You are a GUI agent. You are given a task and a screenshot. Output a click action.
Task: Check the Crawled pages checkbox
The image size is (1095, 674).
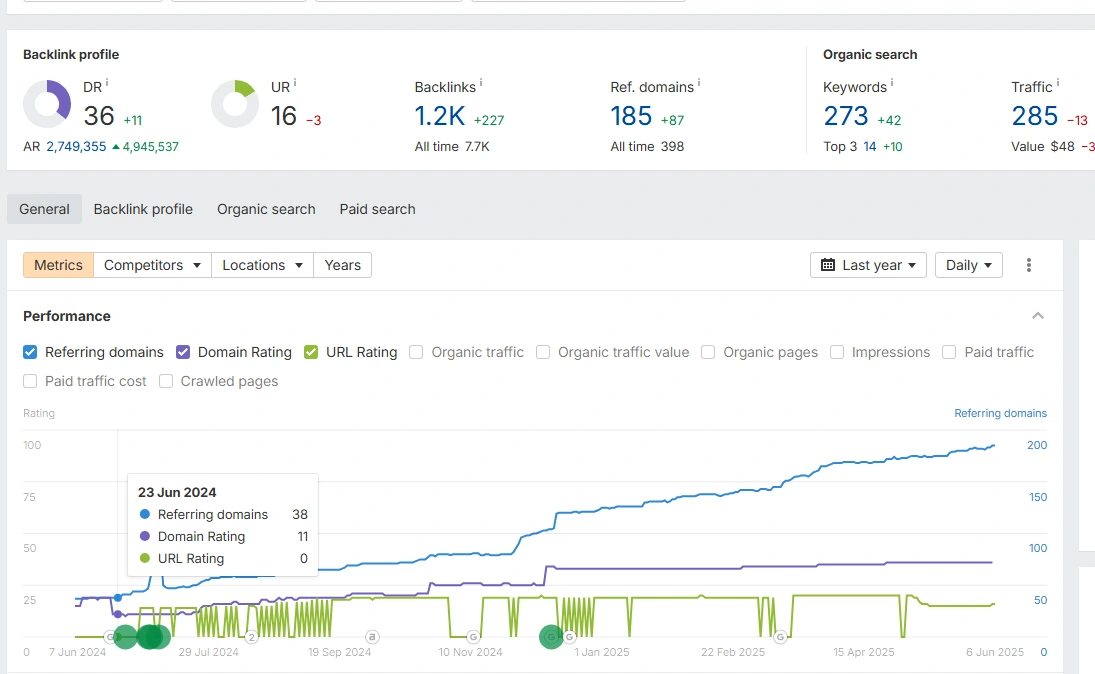pyautogui.click(x=167, y=381)
